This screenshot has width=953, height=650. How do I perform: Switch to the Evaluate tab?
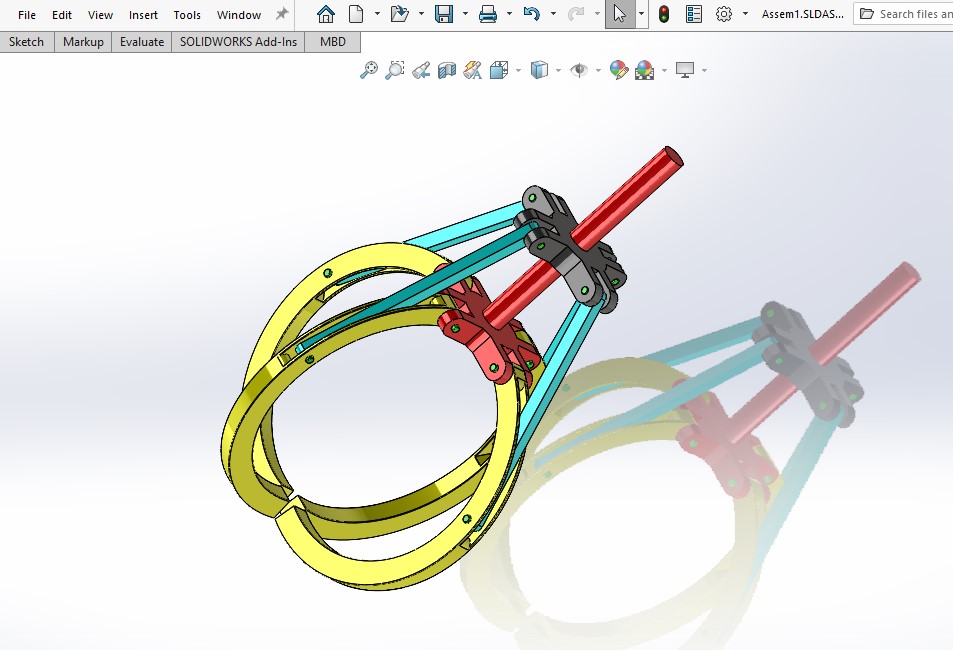tap(142, 42)
